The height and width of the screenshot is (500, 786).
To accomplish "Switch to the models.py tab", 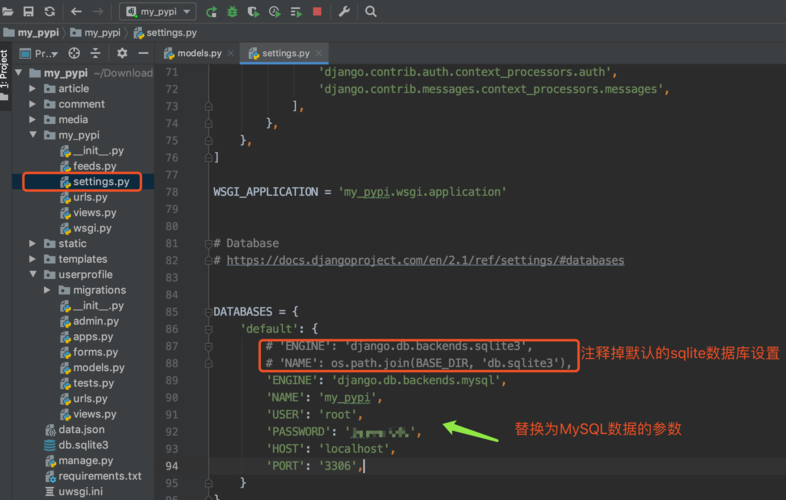I will [200, 53].
